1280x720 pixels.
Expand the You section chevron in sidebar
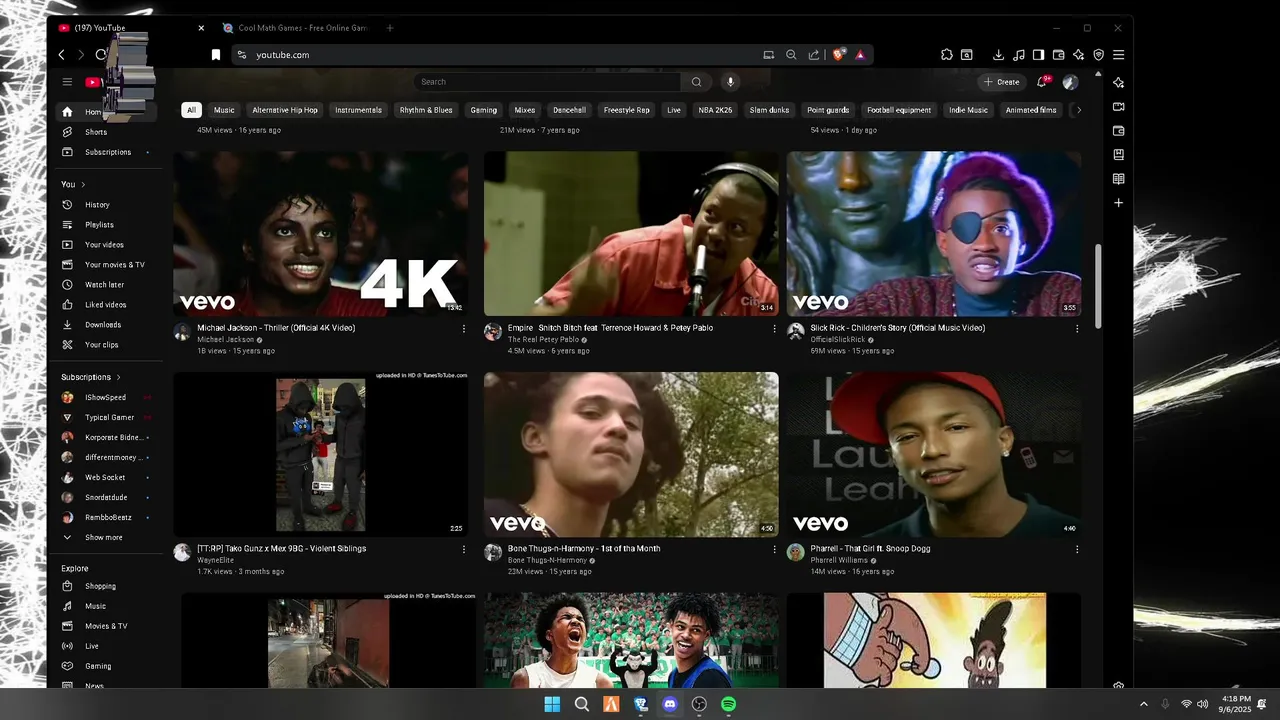pyautogui.click(x=83, y=184)
